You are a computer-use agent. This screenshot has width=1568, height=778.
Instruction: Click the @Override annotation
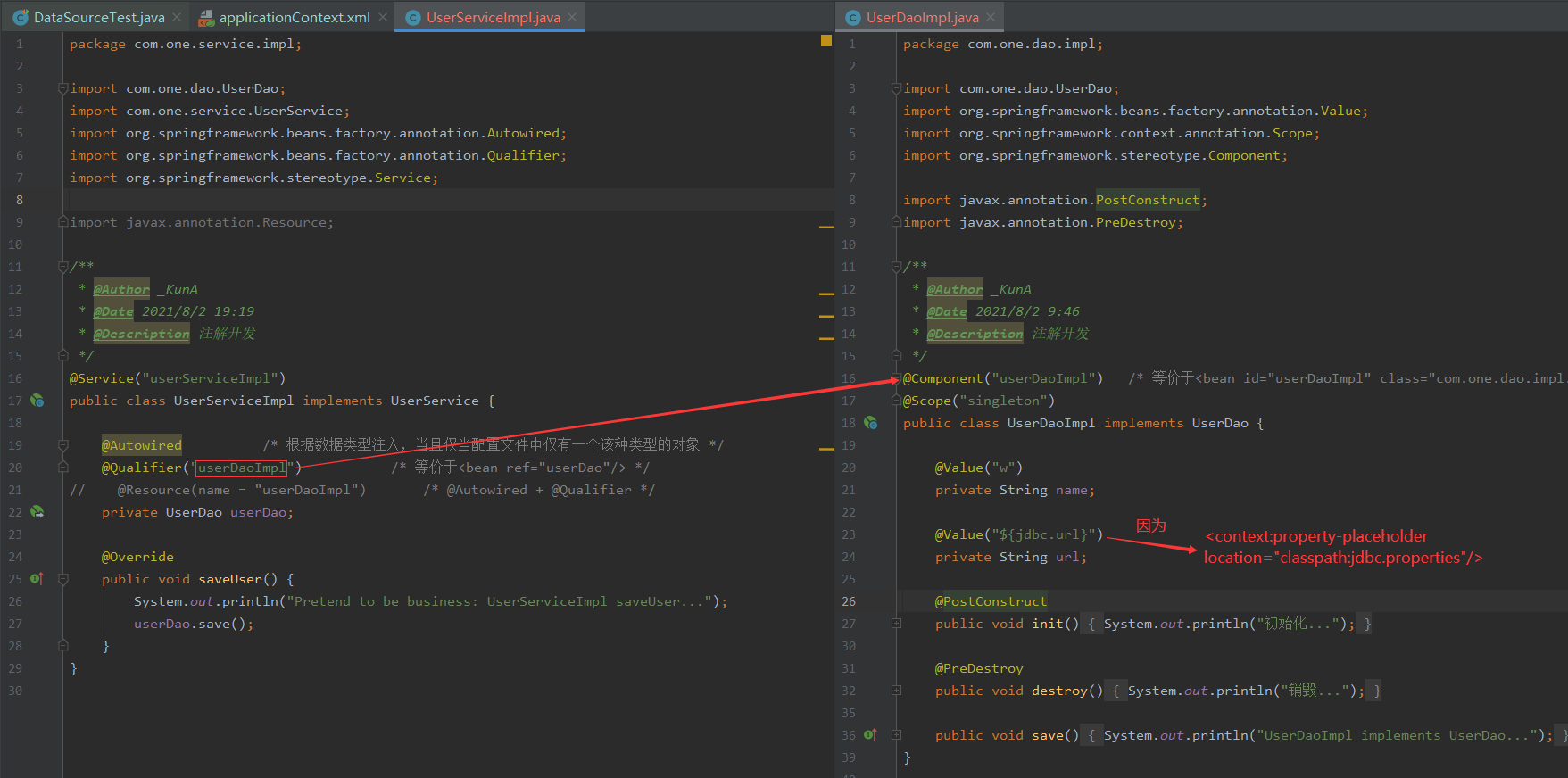137,557
